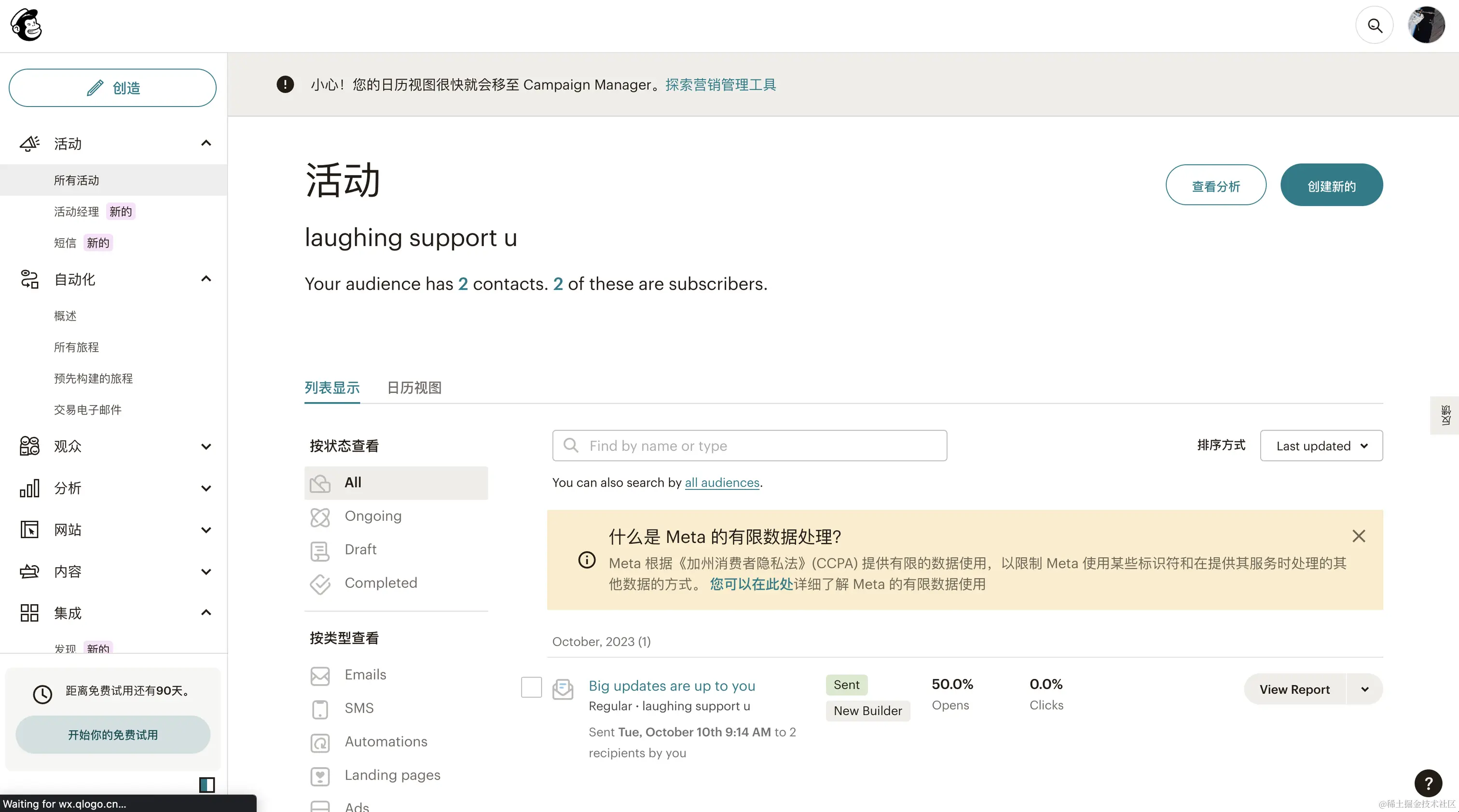Open the Last updated sort dropdown
The width and height of the screenshot is (1459, 812).
coord(1321,446)
